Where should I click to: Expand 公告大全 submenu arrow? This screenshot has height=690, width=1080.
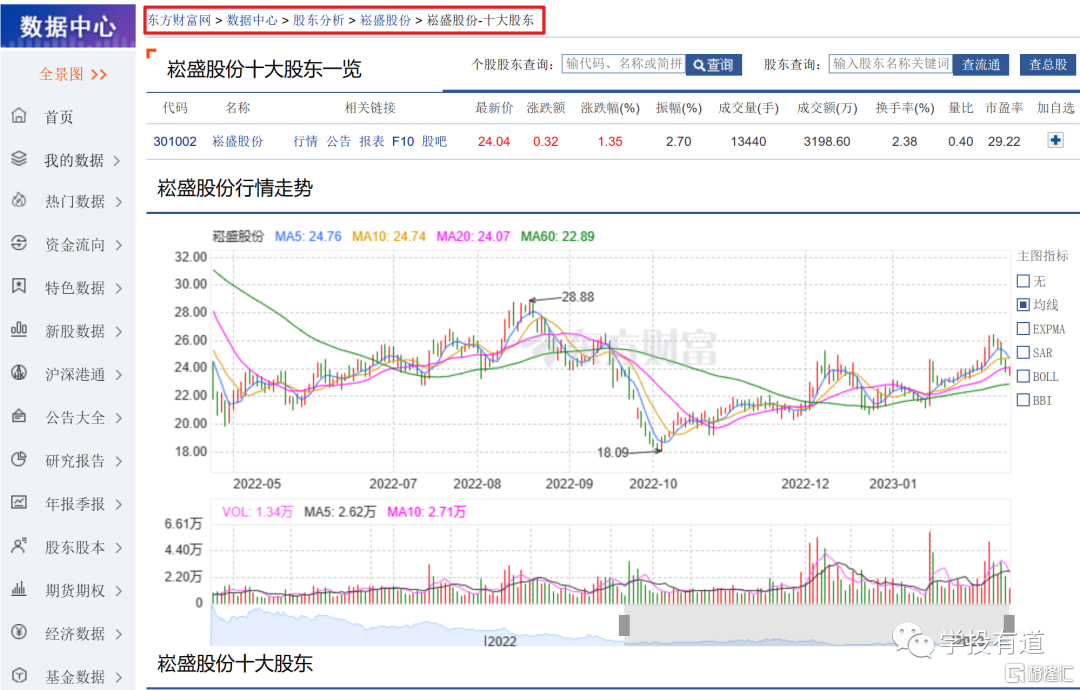click(x=118, y=418)
